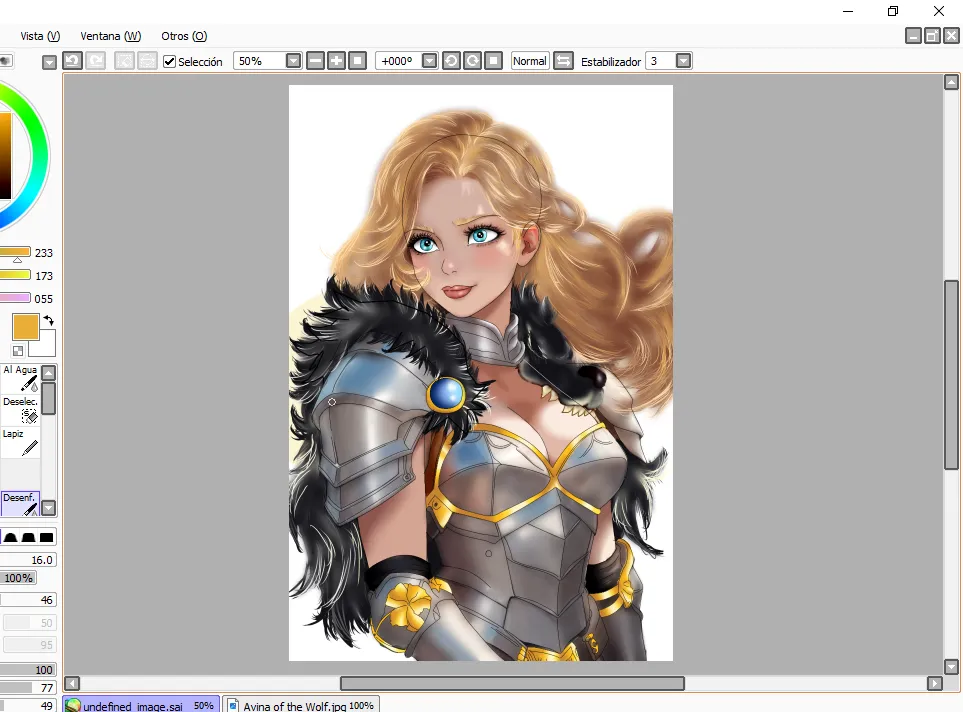Choose the roundest brush edge shape
The width and height of the screenshot is (963, 712).
point(10,538)
